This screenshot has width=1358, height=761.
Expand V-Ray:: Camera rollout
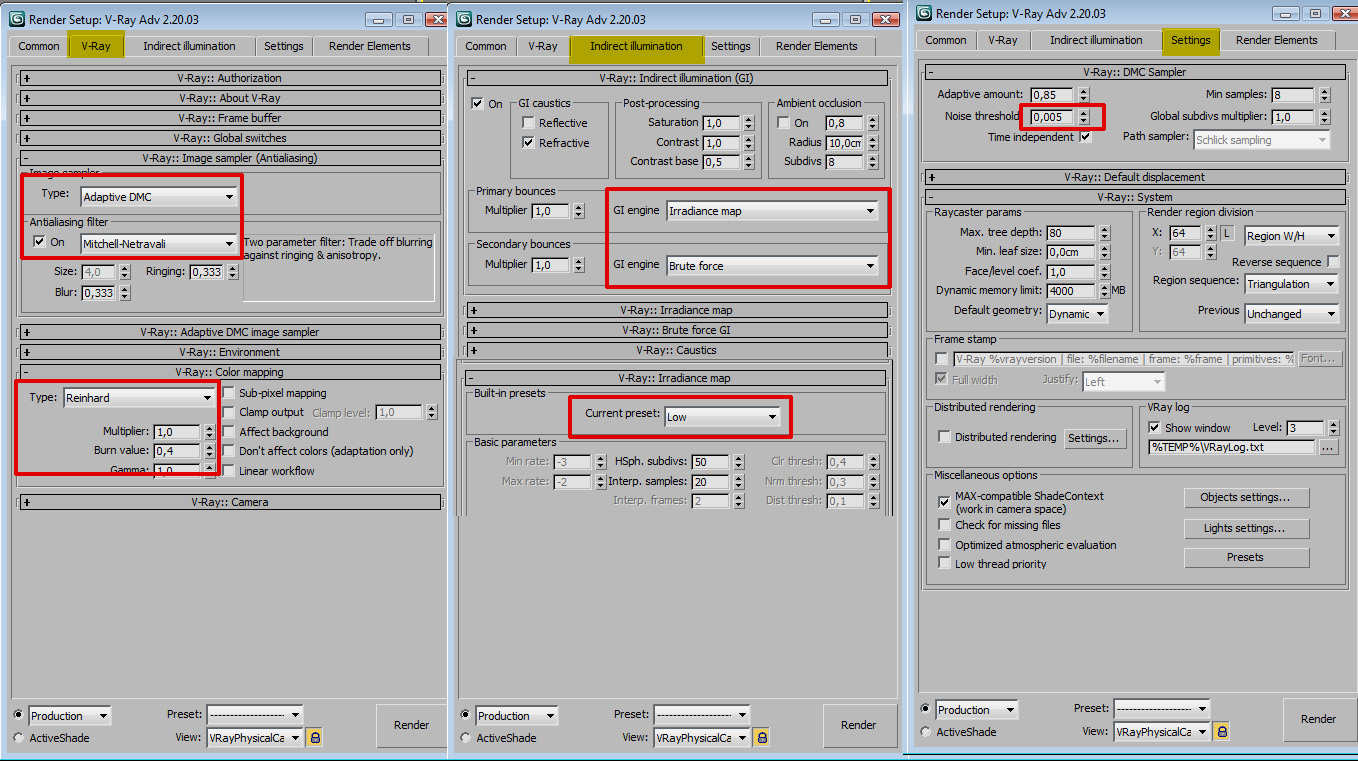click(230, 502)
